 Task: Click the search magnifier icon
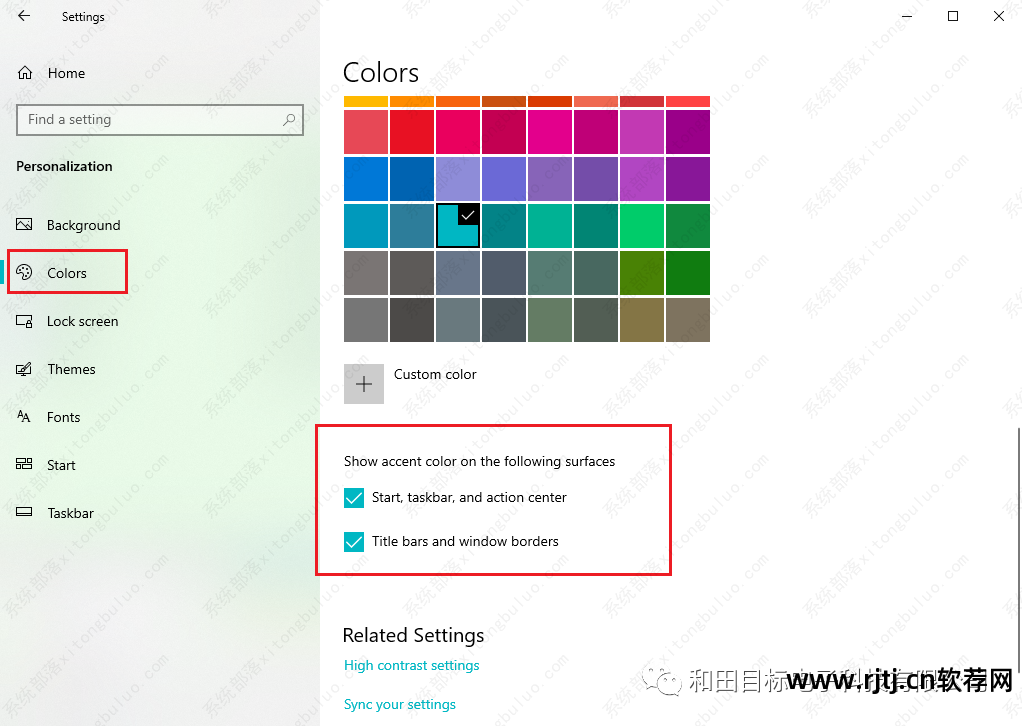click(290, 119)
